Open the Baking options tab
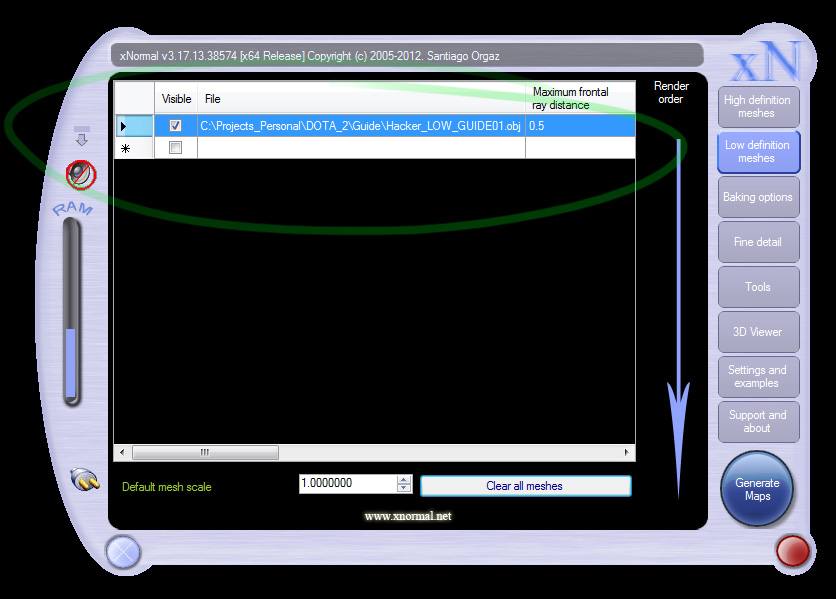This screenshot has width=836, height=599. (758, 197)
